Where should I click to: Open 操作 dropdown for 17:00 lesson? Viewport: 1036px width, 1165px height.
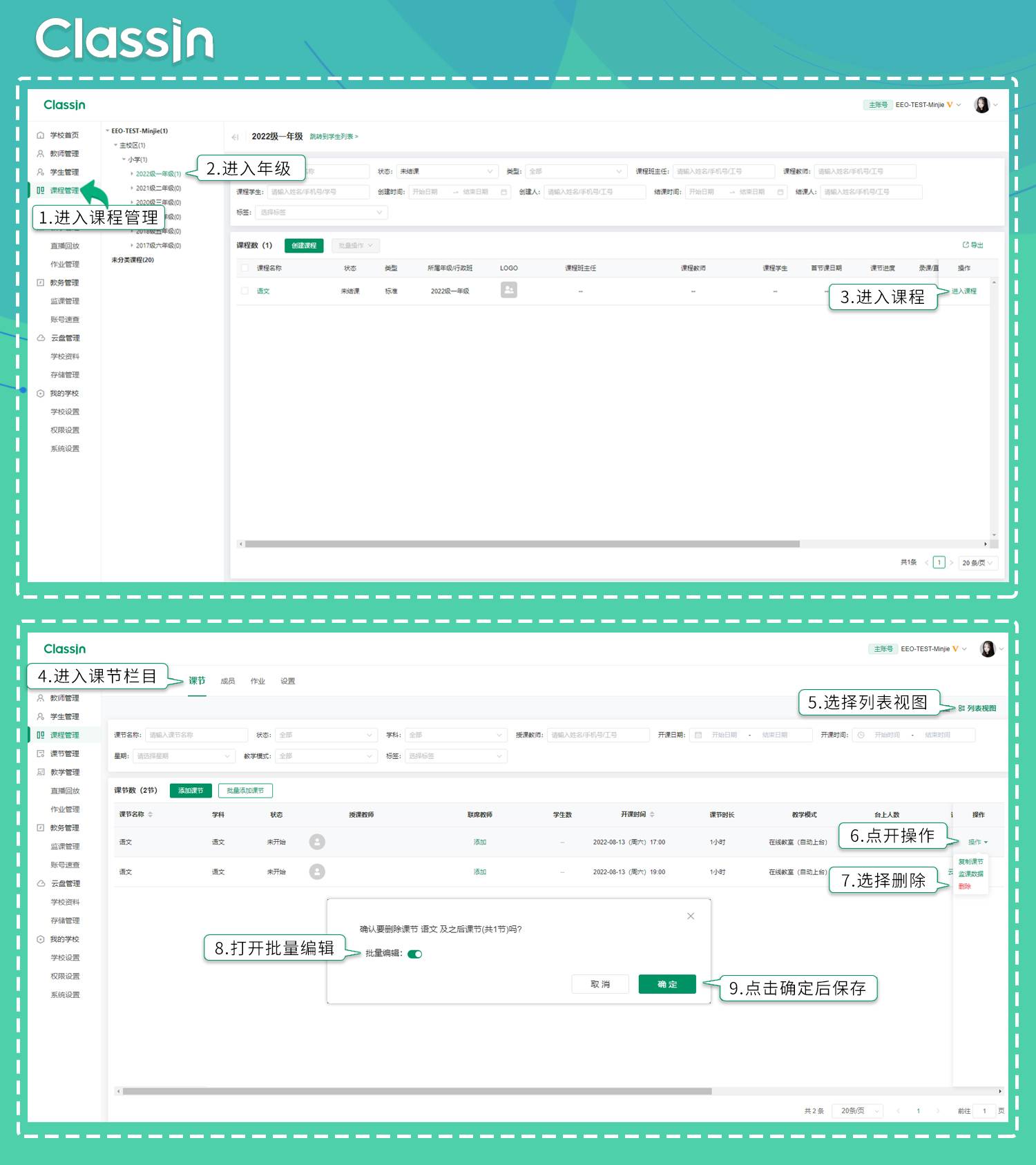(978, 842)
